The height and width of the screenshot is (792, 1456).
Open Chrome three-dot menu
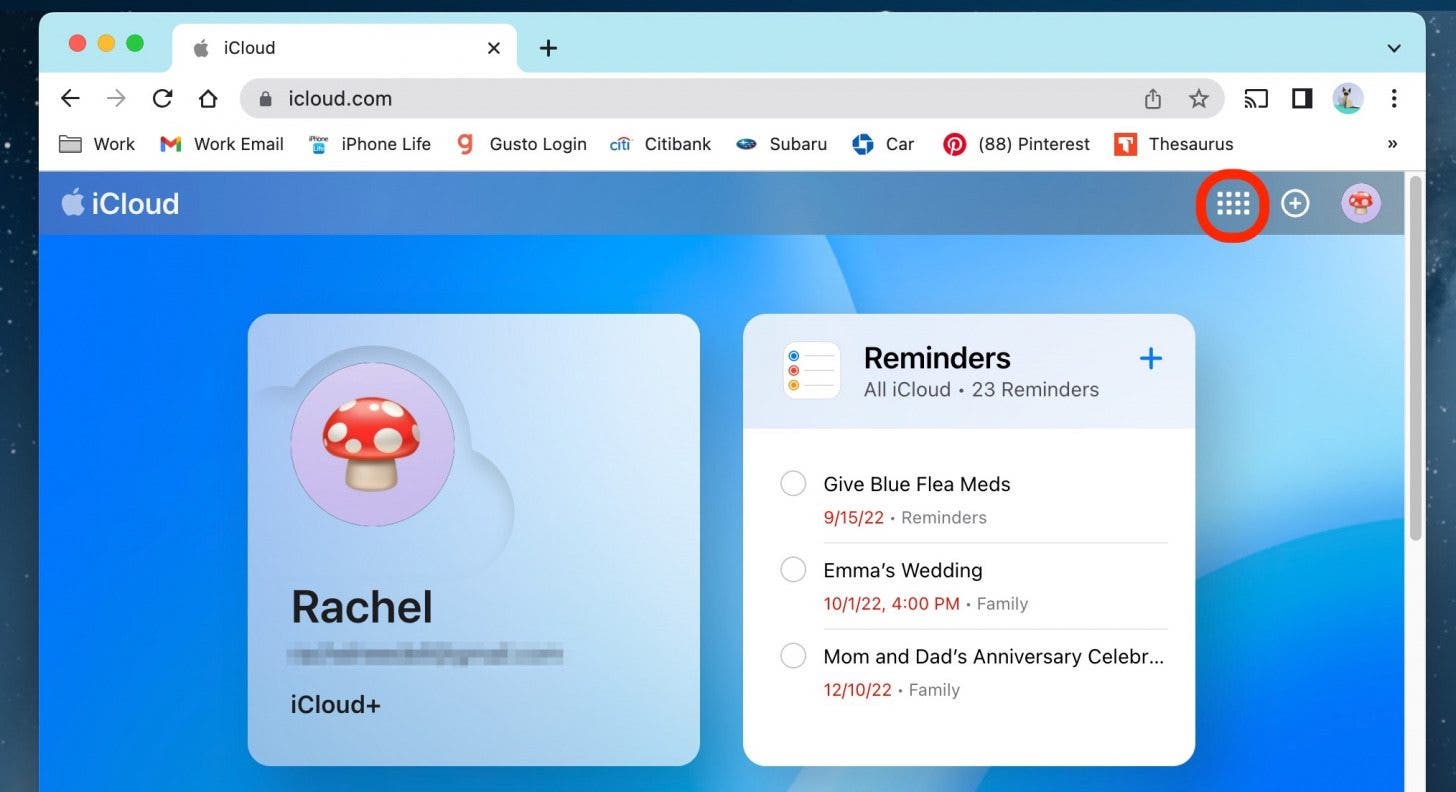coord(1394,99)
